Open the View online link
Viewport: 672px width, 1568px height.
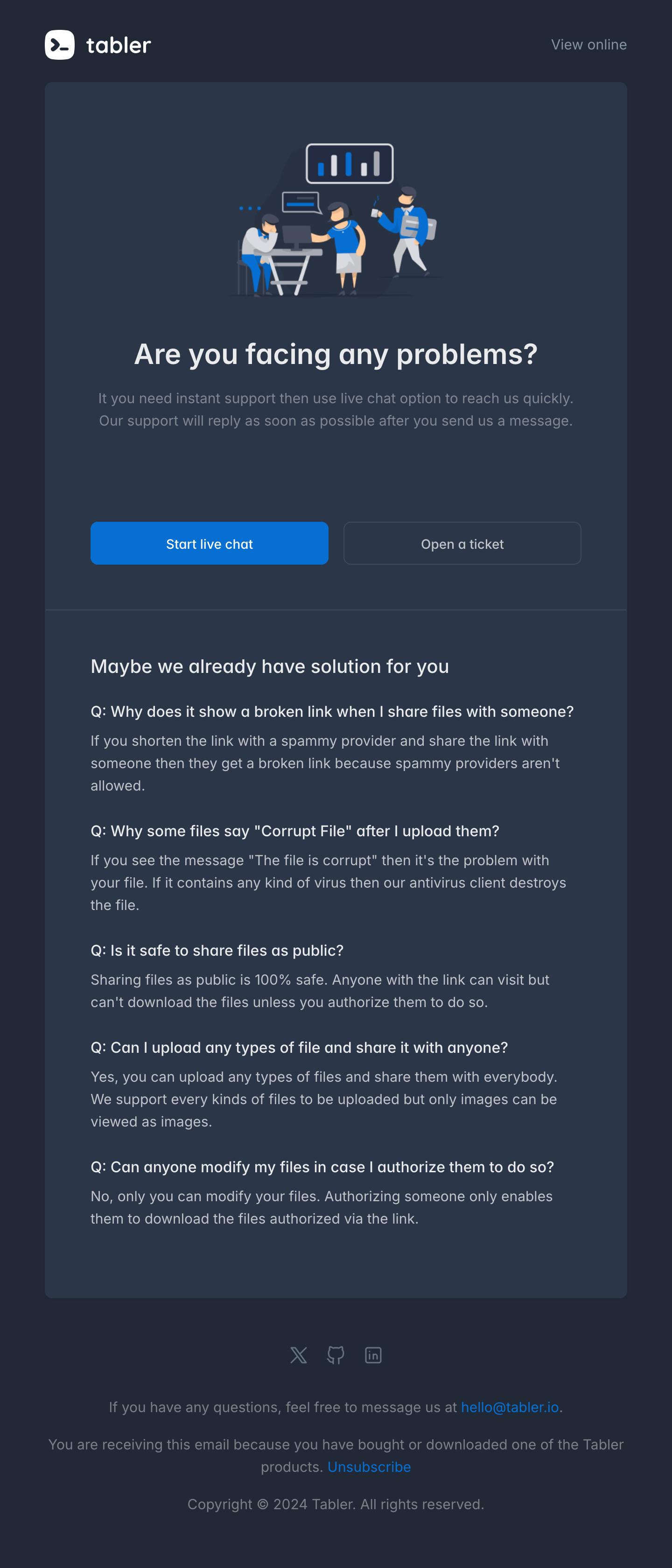(x=588, y=45)
